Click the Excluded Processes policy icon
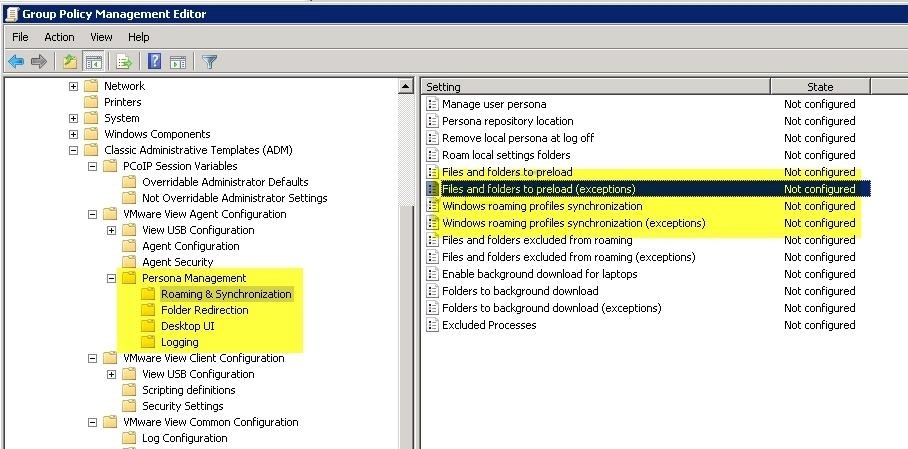Screen dimensions: 908x449 pos(432,325)
